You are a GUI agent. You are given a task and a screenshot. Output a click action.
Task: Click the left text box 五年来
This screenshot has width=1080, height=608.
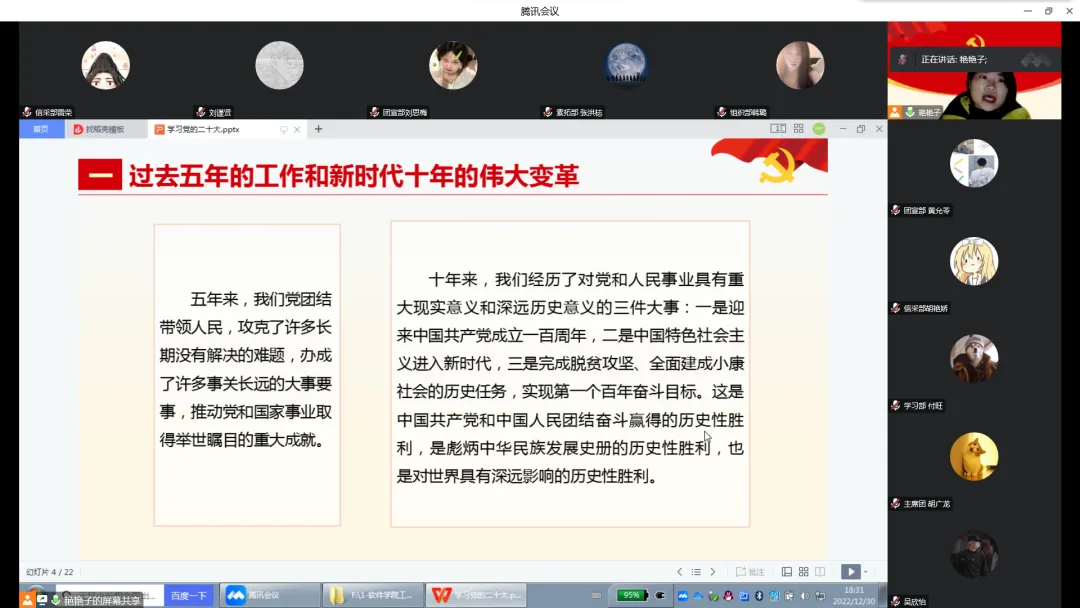tap(247, 375)
